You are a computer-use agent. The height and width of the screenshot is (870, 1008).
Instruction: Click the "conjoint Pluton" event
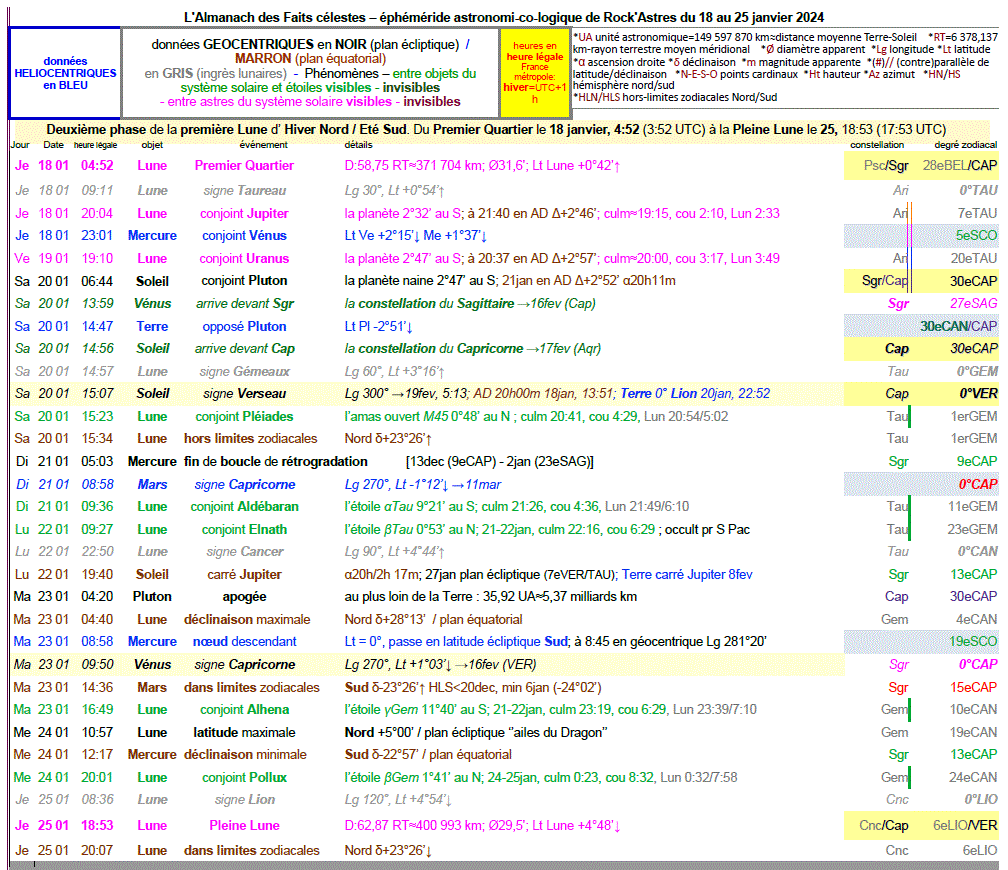click(244, 281)
